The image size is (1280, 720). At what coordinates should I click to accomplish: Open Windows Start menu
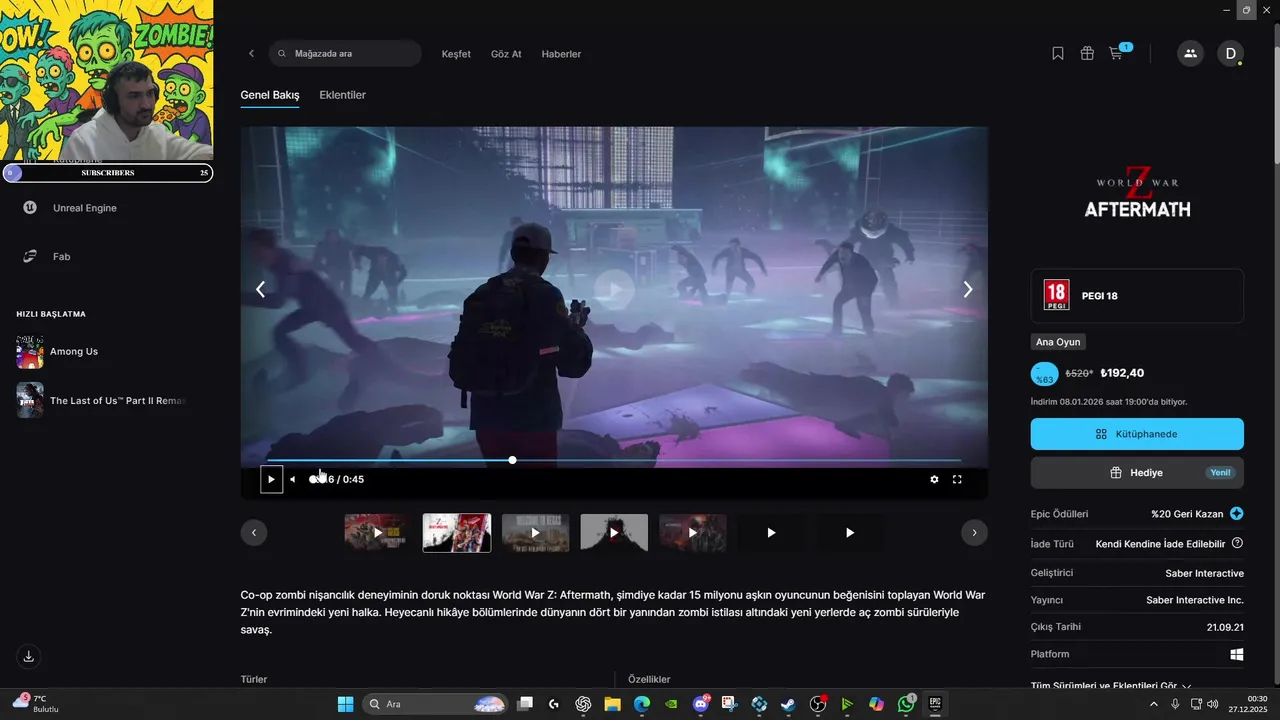(346, 704)
